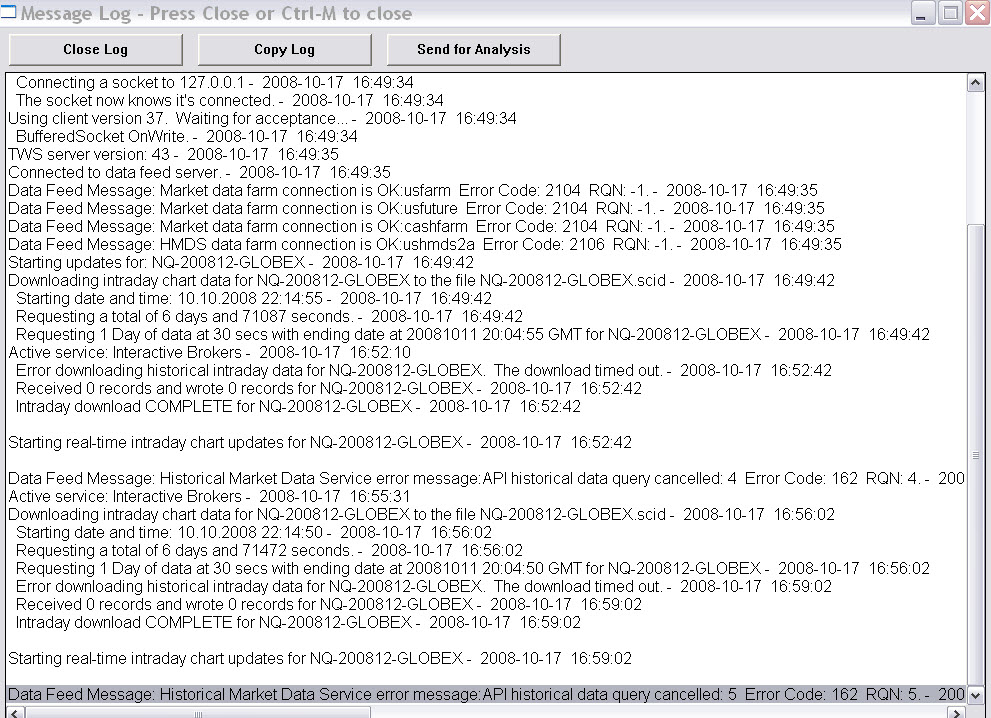Select 'Active service: Interactive Brokers' at 16:52:10

209,353
